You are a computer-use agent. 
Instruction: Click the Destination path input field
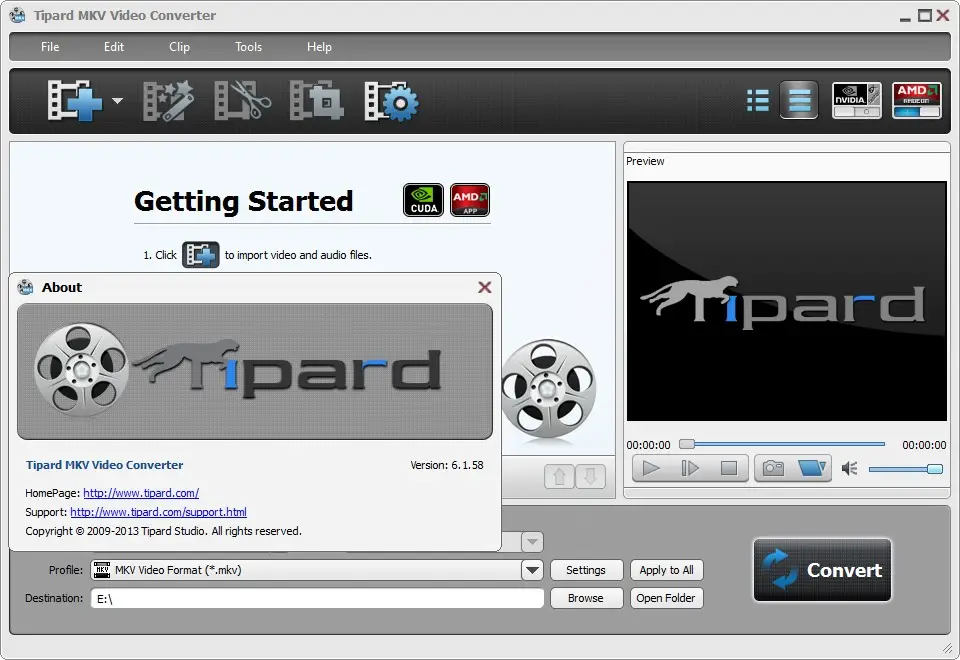pos(317,598)
